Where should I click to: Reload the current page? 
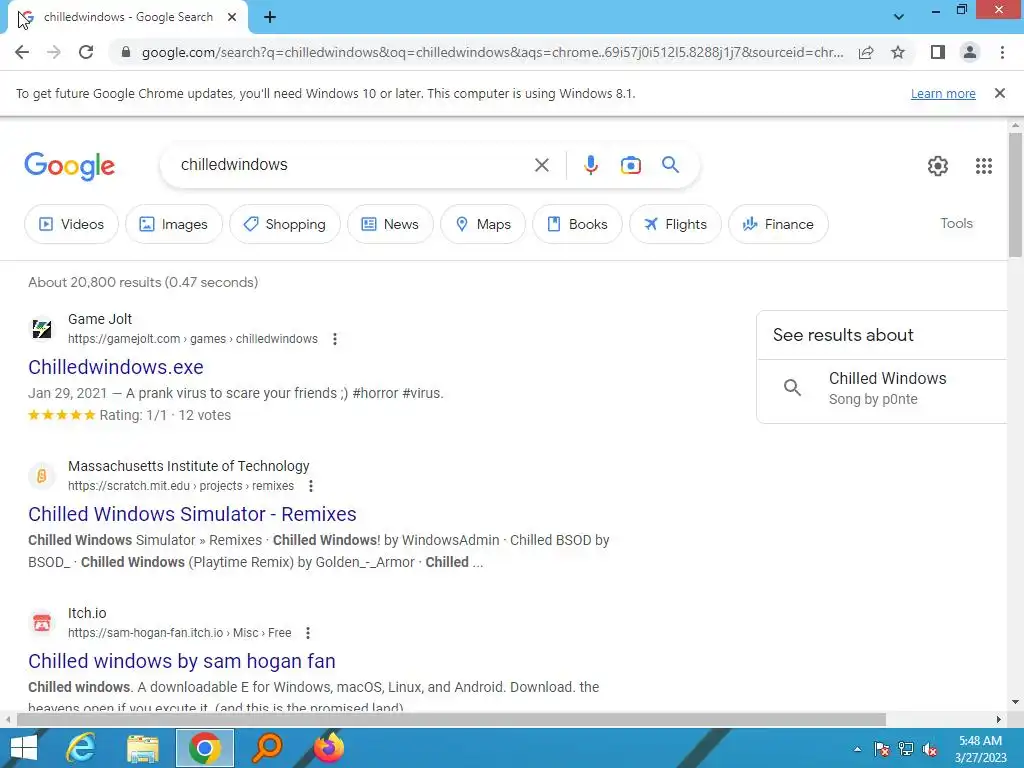pos(86,52)
